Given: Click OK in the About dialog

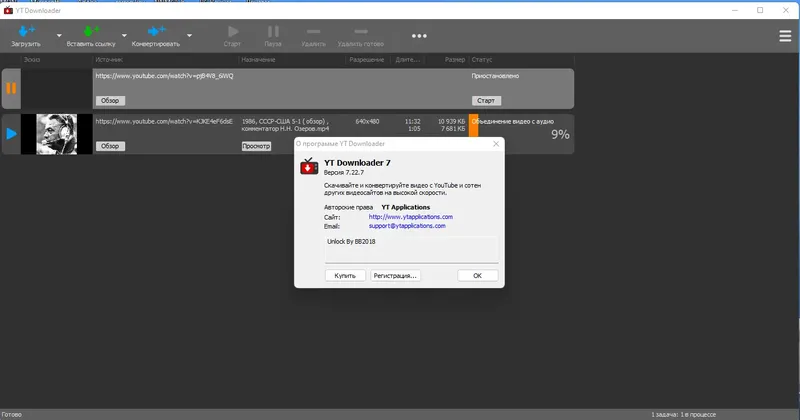Looking at the screenshot, I should pos(477,276).
